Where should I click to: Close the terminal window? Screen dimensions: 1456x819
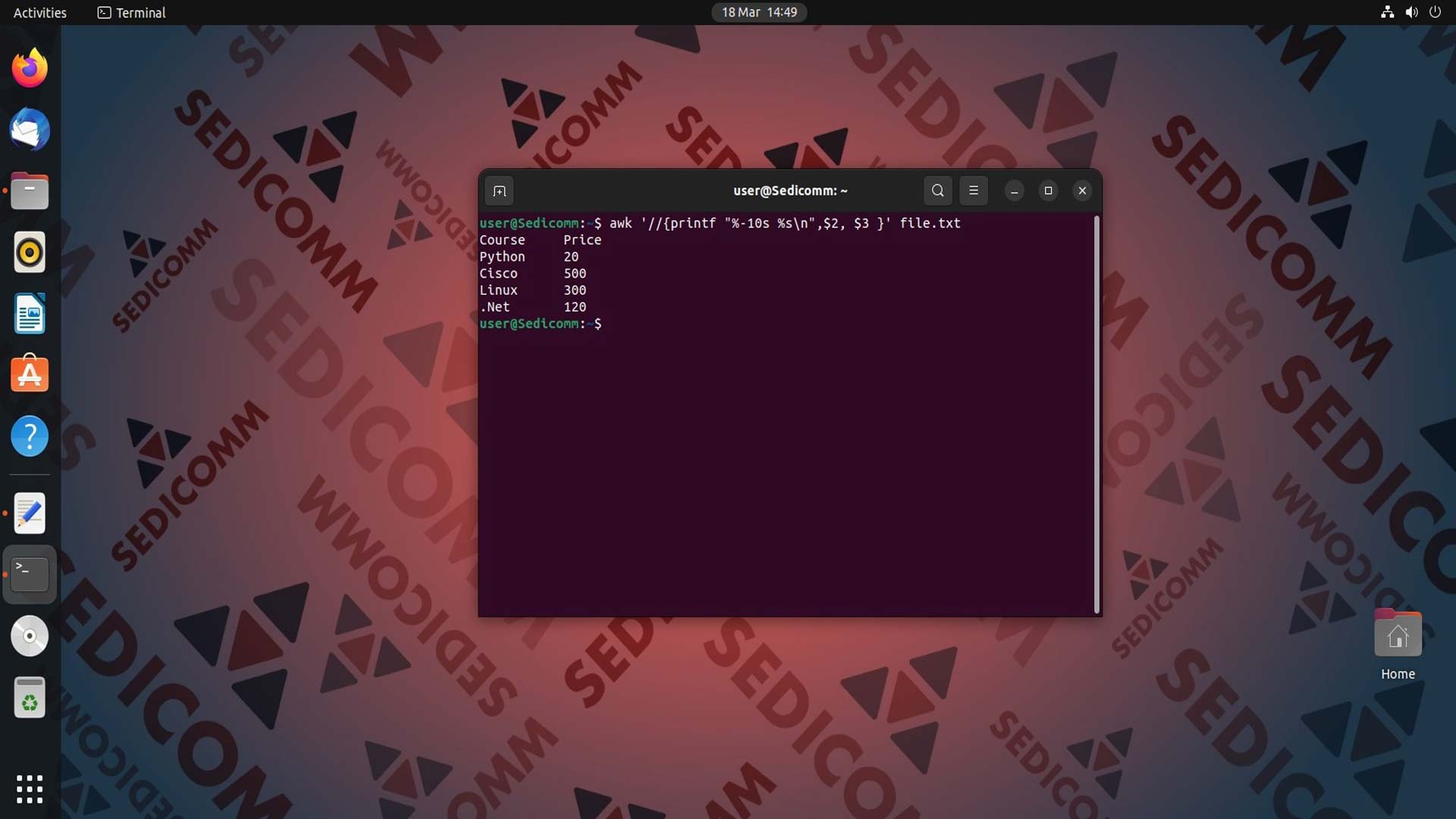click(x=1082, y=191)
